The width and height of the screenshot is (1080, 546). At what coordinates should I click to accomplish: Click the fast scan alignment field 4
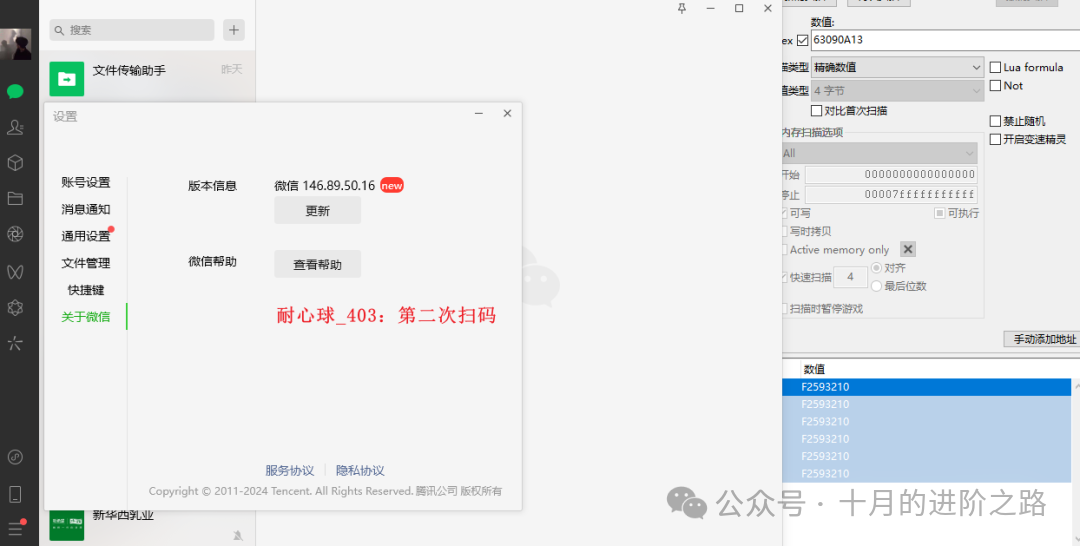click(850, 277)
